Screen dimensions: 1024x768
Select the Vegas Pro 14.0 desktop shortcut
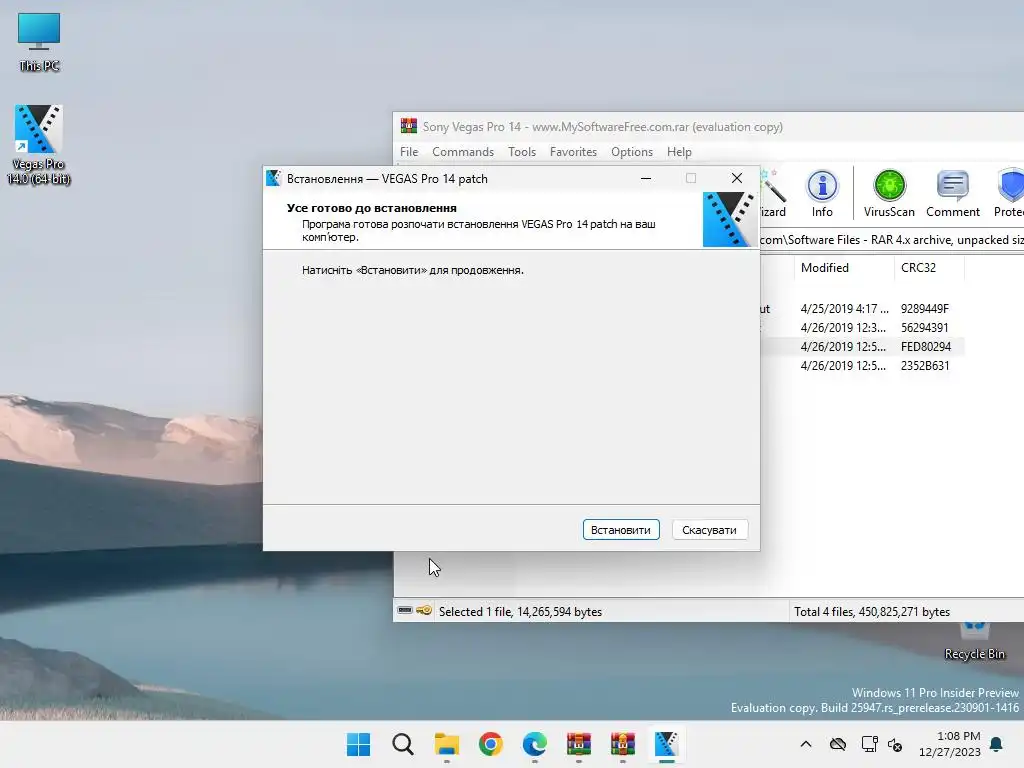(x=39, y=144)
